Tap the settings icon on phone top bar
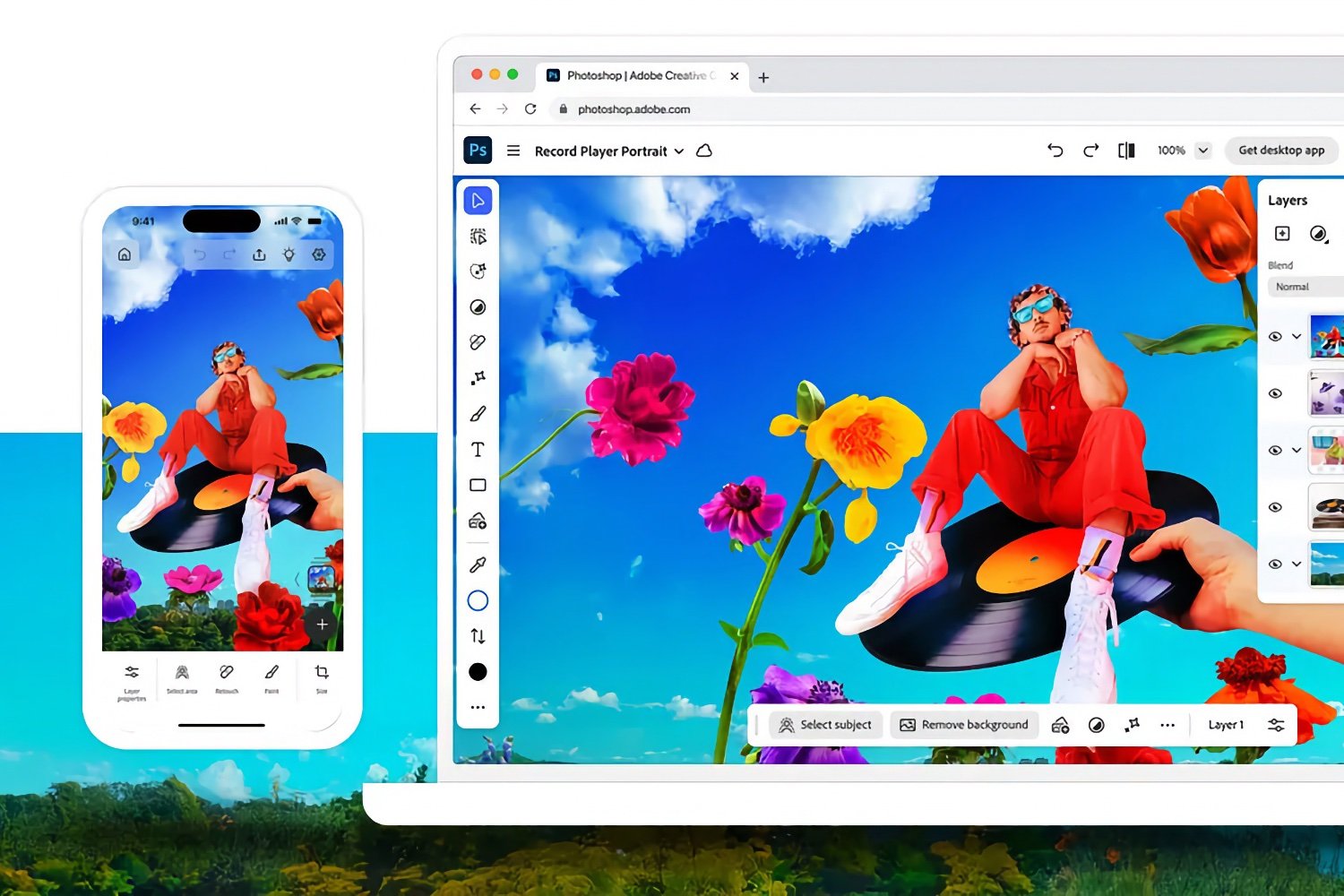 319,254
